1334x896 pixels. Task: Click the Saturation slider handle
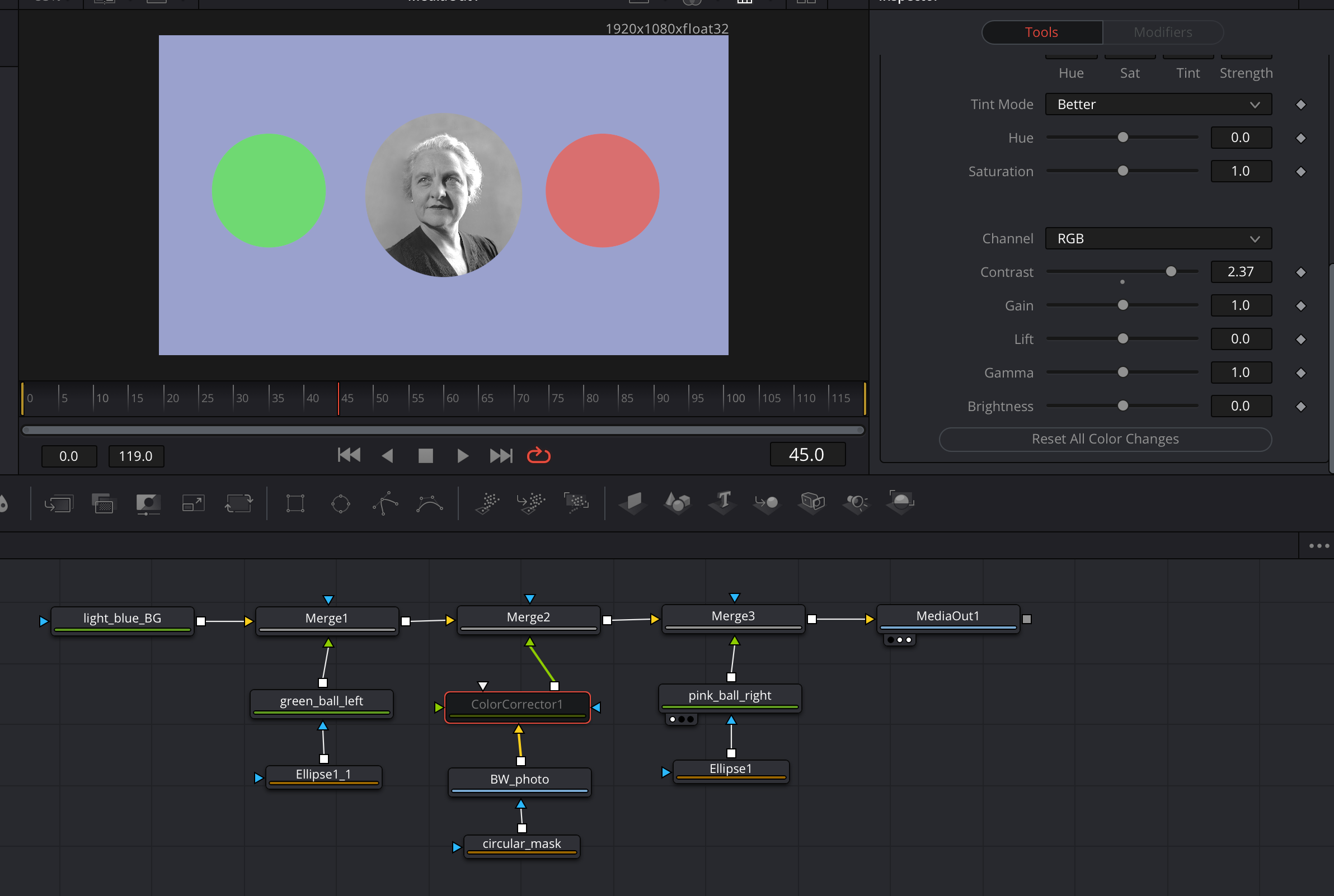(1122, 171)
